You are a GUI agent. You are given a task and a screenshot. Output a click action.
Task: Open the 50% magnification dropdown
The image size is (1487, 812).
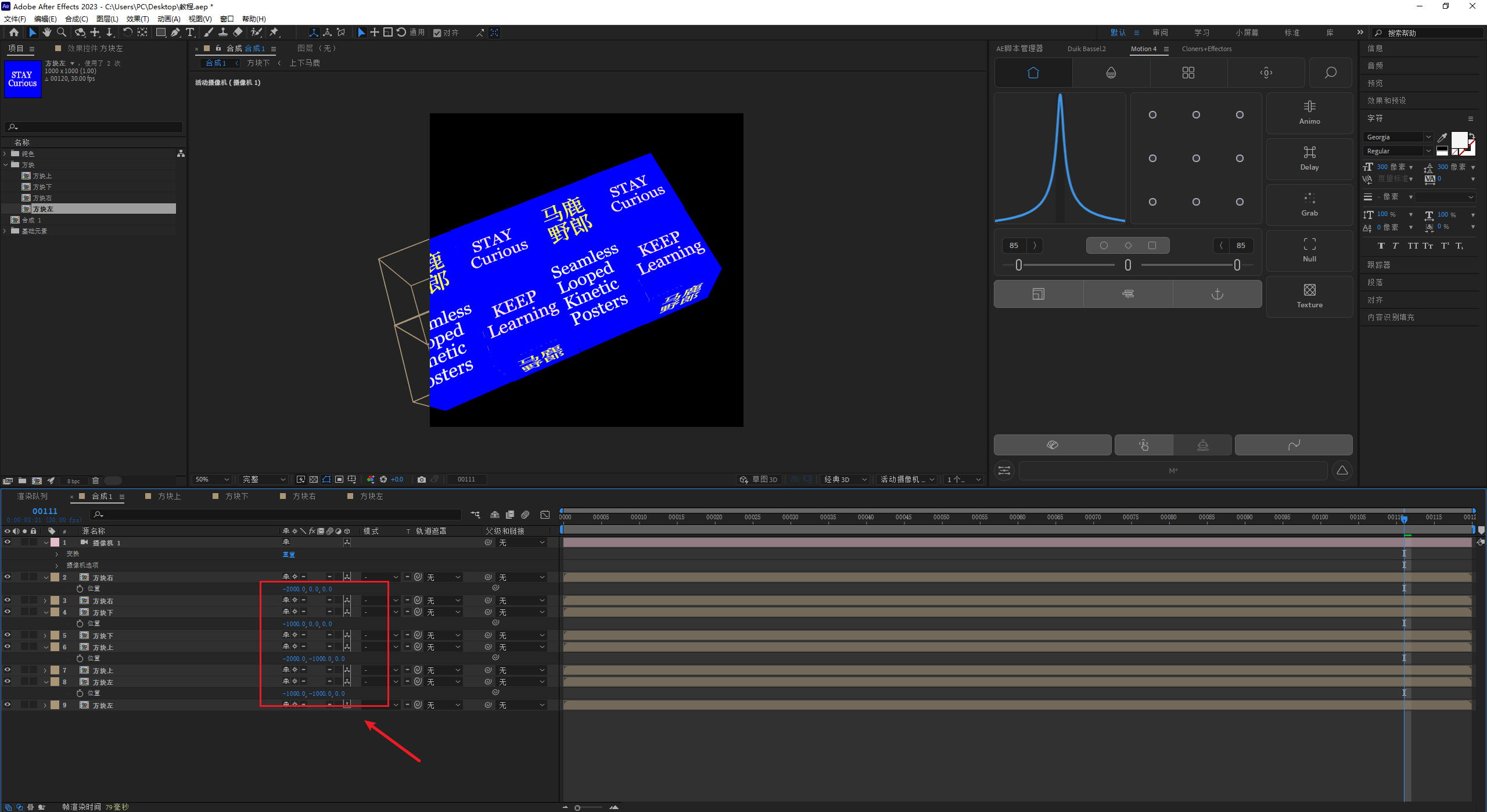212,479
